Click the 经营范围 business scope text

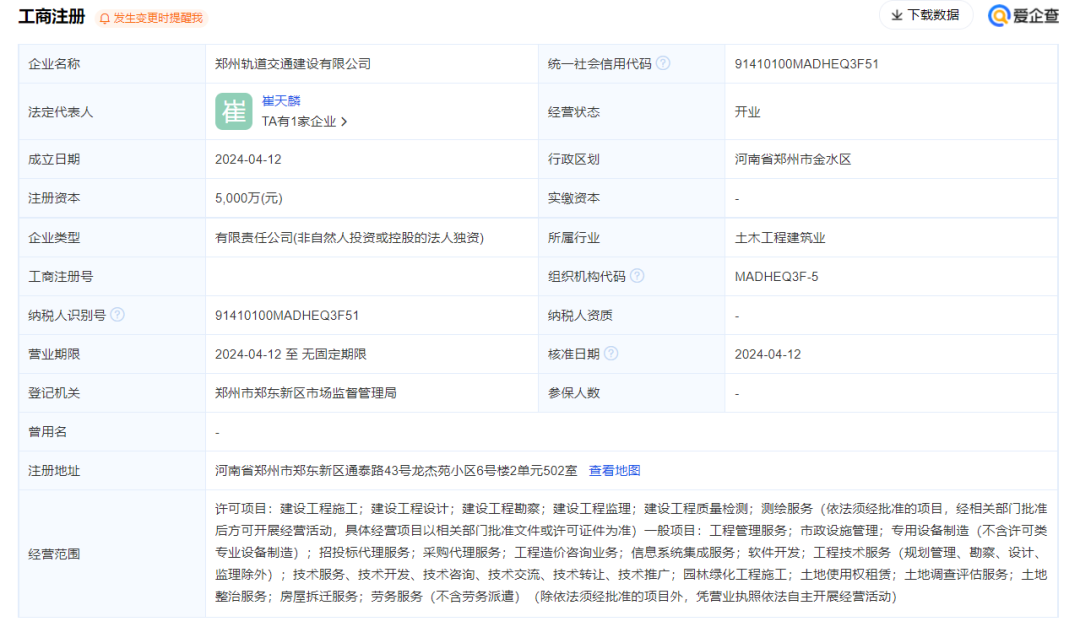[630, 552]
